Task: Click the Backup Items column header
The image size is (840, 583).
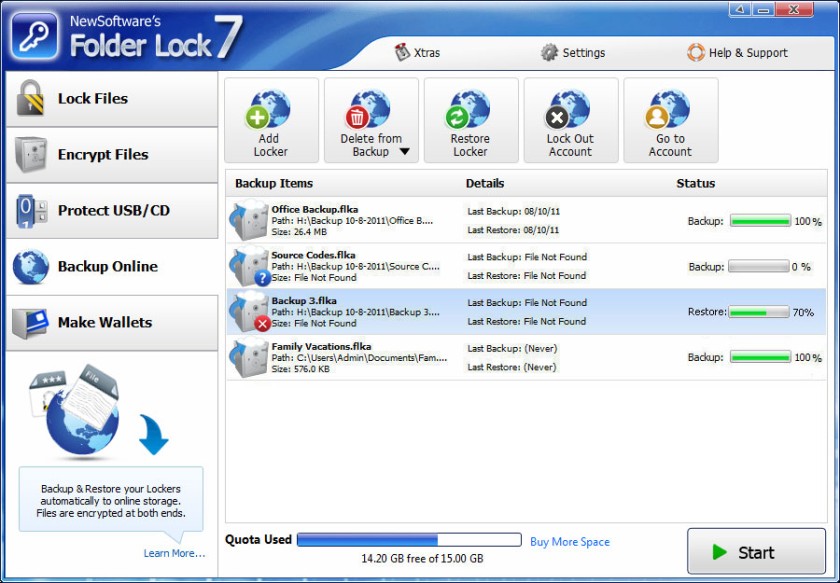Action: point(274,183)
